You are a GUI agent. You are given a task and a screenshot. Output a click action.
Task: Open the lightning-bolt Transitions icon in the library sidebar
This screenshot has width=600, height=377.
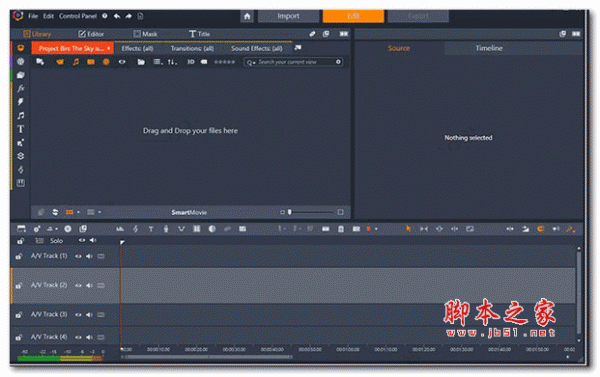(21, 101)
